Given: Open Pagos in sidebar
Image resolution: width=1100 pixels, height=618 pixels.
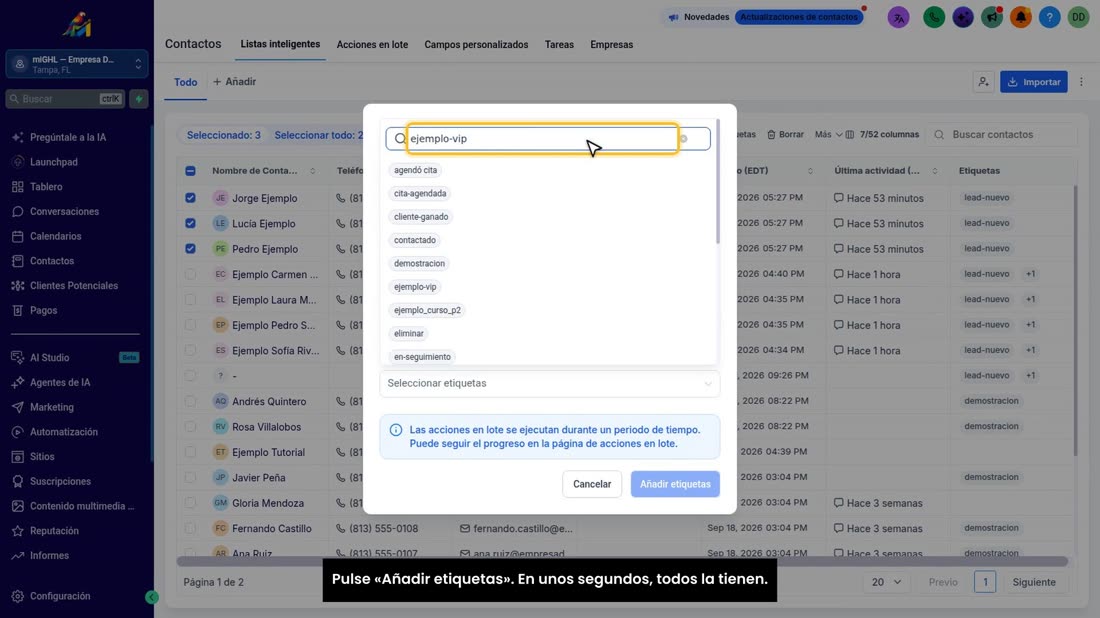Looking at the screenshot, I should pyautogui.click(x=43, y=310).
